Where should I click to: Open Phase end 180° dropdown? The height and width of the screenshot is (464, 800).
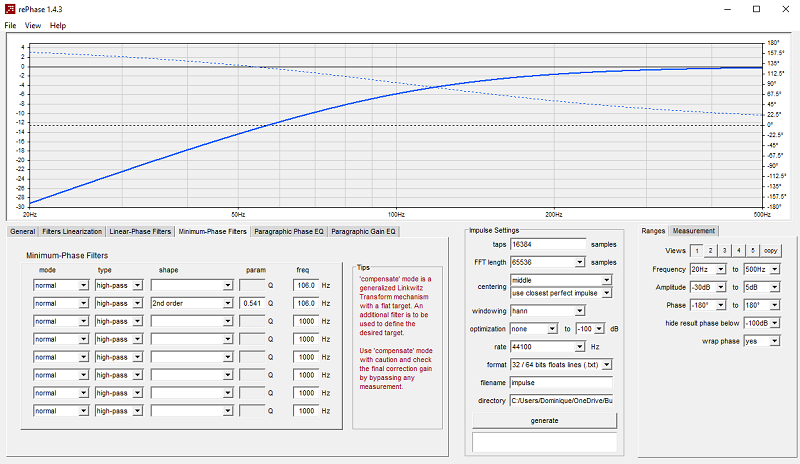[x=761, y=305]
